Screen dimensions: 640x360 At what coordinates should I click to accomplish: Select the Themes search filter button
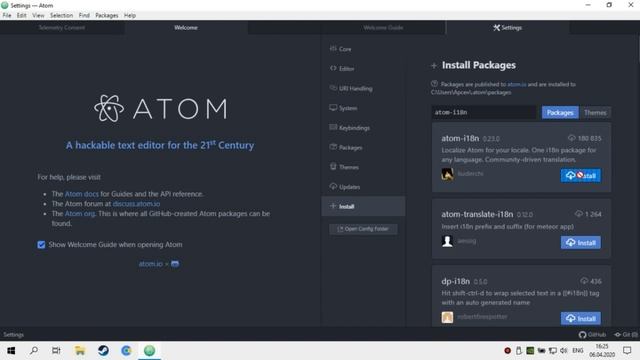(x=595, y=113)
